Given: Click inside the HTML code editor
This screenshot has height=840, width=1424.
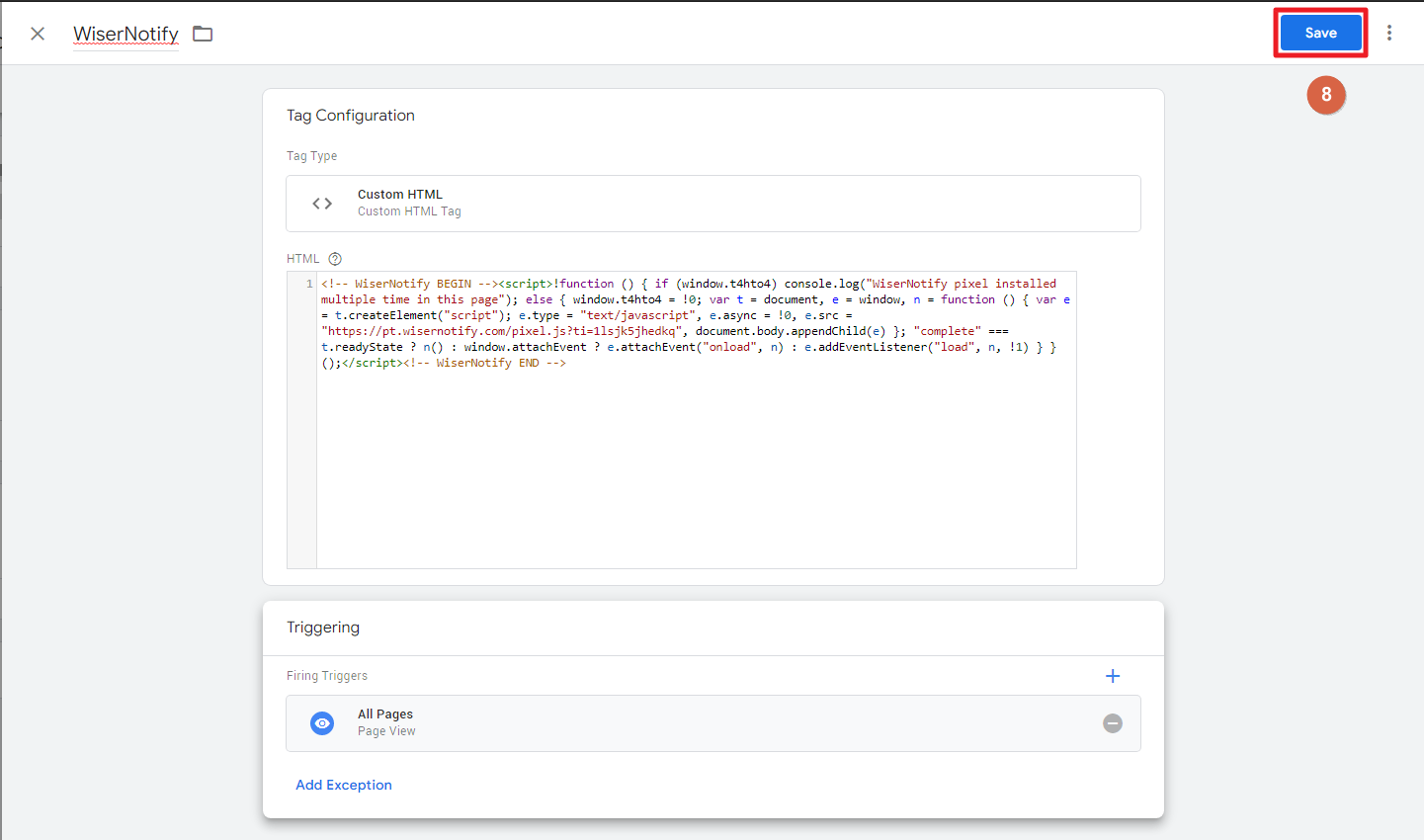Looking at the screenshot, I should click(x=697, y=420).
